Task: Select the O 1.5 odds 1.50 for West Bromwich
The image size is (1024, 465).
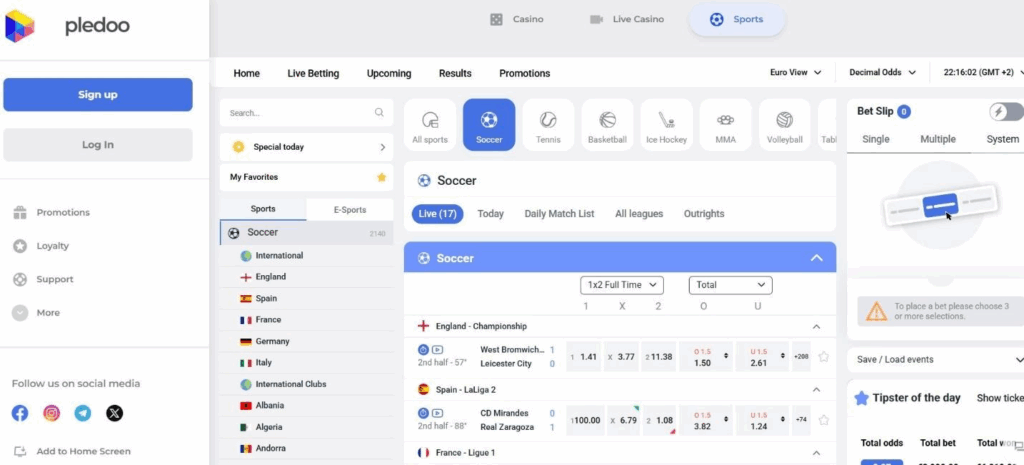Action: pos(703,357)
